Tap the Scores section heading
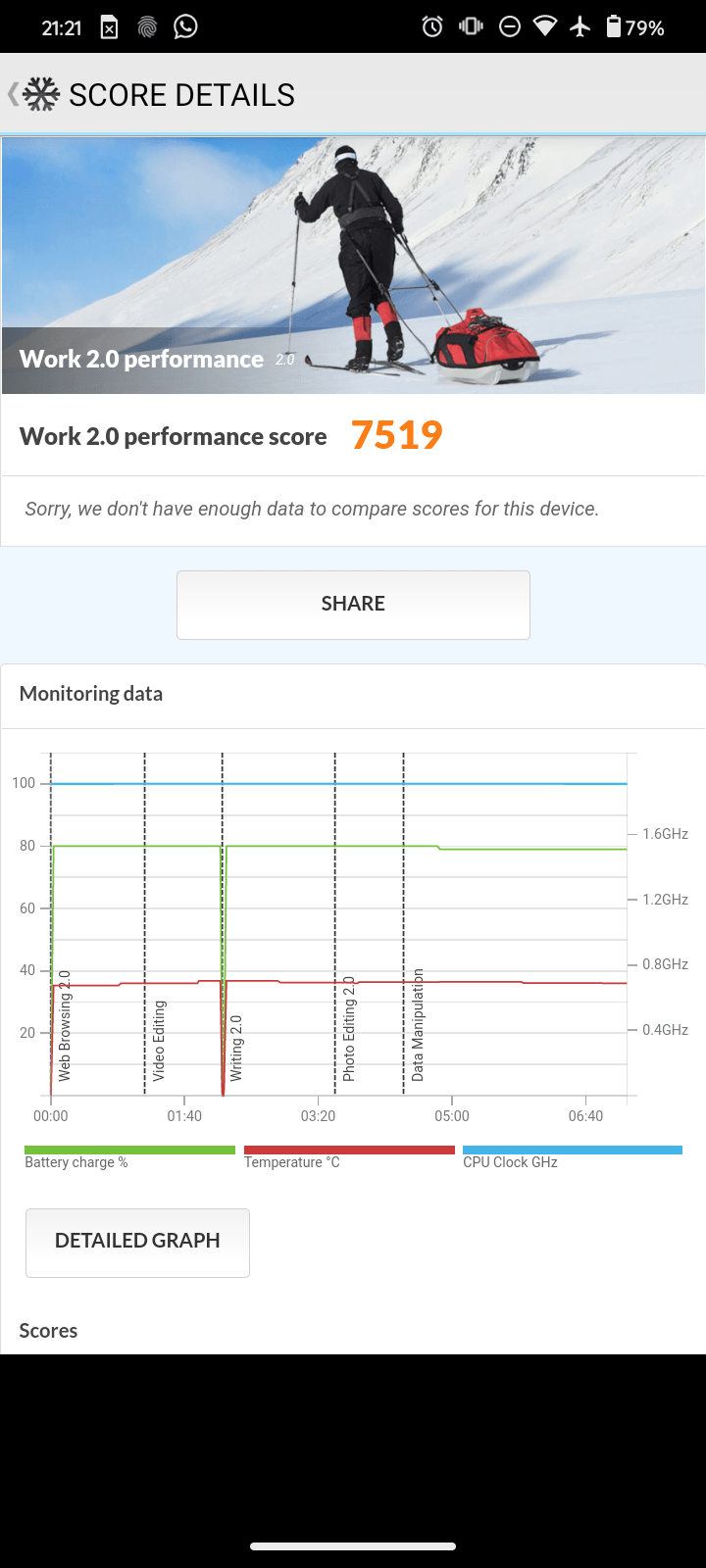Screen dimensions: 706x1568 [48, 1330]
